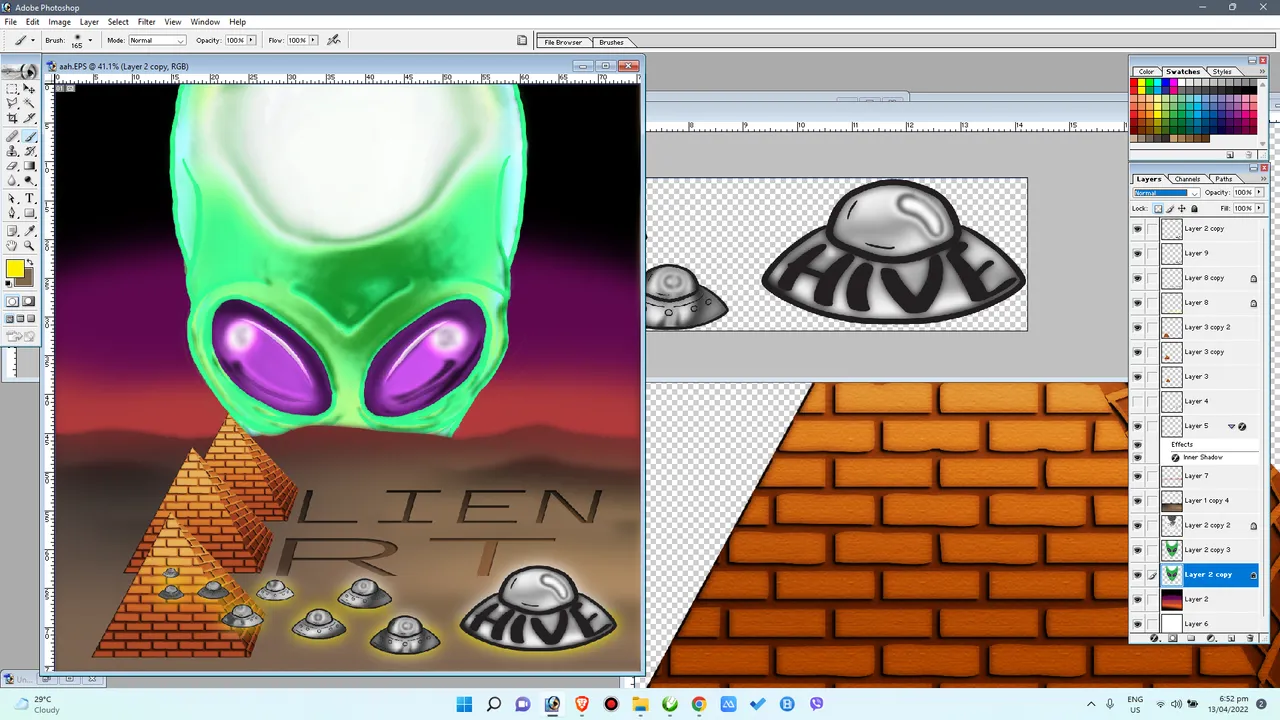Image resolution: width=1280 pixels, height=720 pixels.
Task: Select the Crop tool
Action: coord(12,118)
